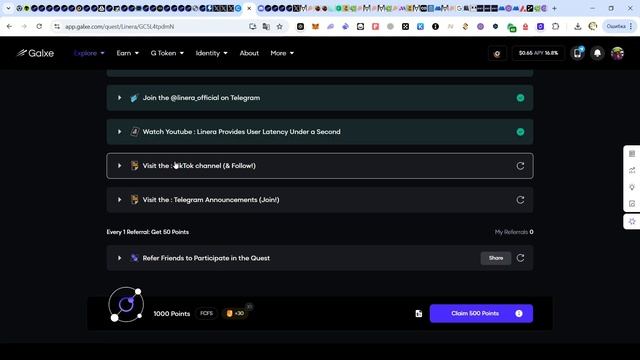
Task: Refresh verification of Telegram Announcements task
Action: (520, 200)
